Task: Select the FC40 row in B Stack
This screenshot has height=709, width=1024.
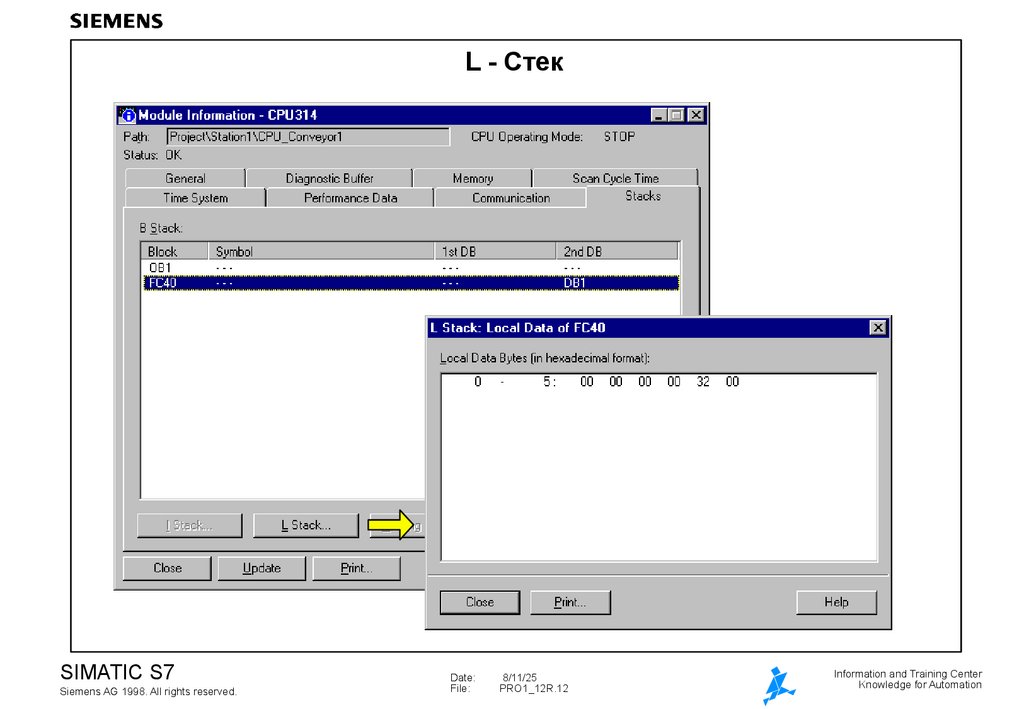Action: click(411, 283)
